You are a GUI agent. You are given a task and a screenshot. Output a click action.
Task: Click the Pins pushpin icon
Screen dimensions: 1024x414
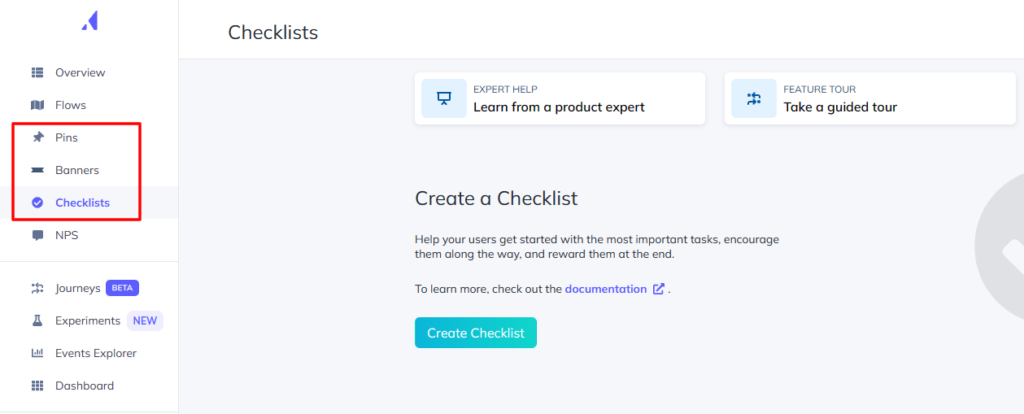pos(38,137)
